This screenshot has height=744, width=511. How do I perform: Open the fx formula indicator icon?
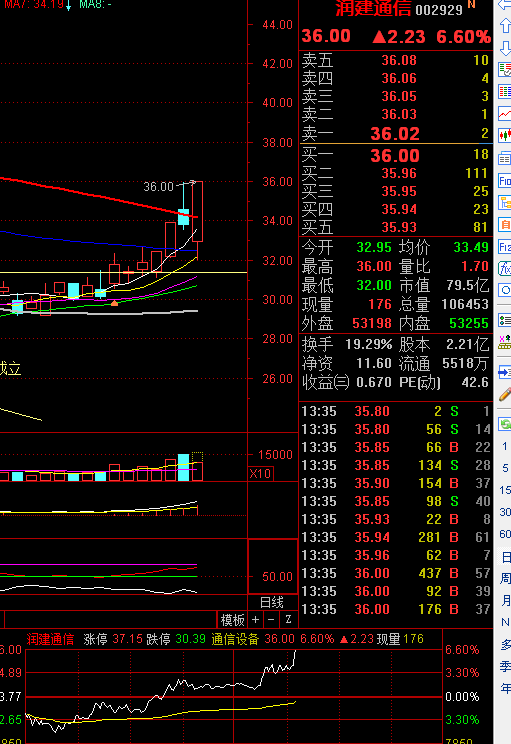tap(505, 269)
